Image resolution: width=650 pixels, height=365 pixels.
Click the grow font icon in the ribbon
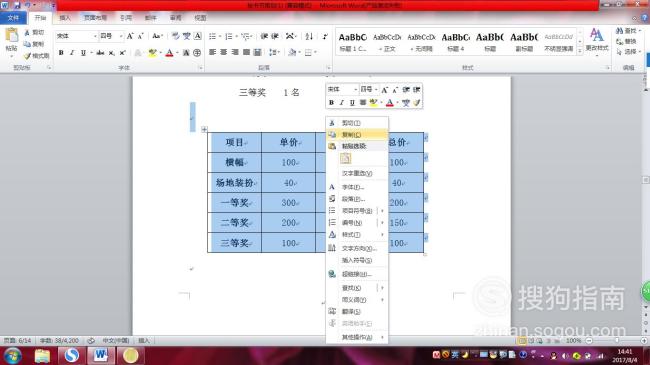pos(130,36)
